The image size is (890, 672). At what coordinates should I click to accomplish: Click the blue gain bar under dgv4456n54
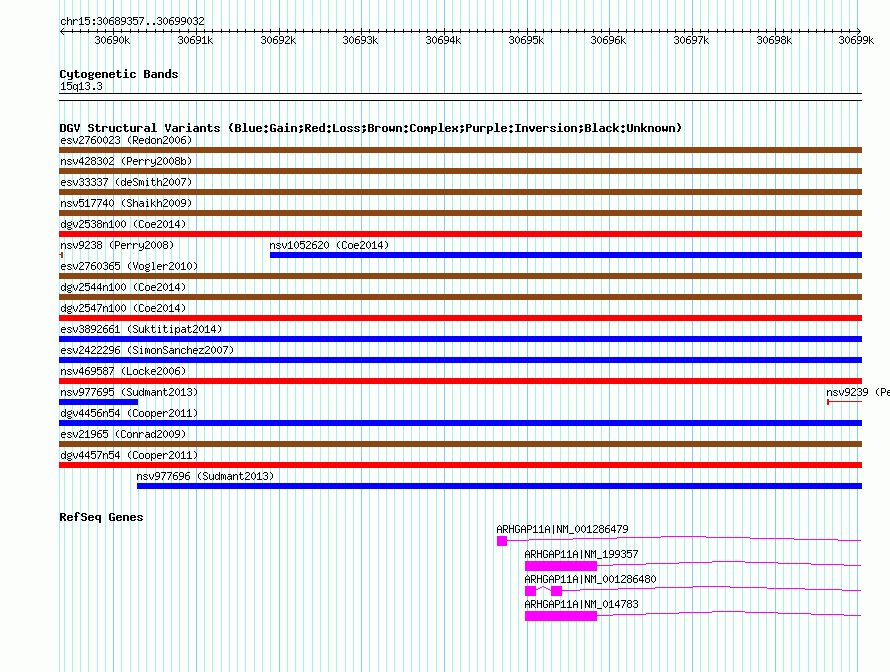[x=460, y=423]
